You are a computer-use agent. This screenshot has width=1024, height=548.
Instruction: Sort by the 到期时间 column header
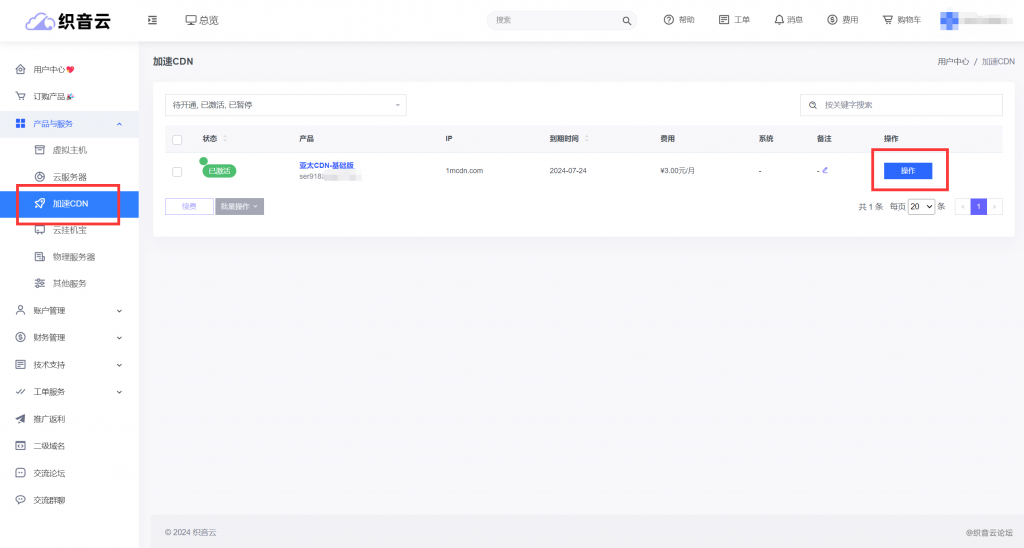[x=568, y=139]
